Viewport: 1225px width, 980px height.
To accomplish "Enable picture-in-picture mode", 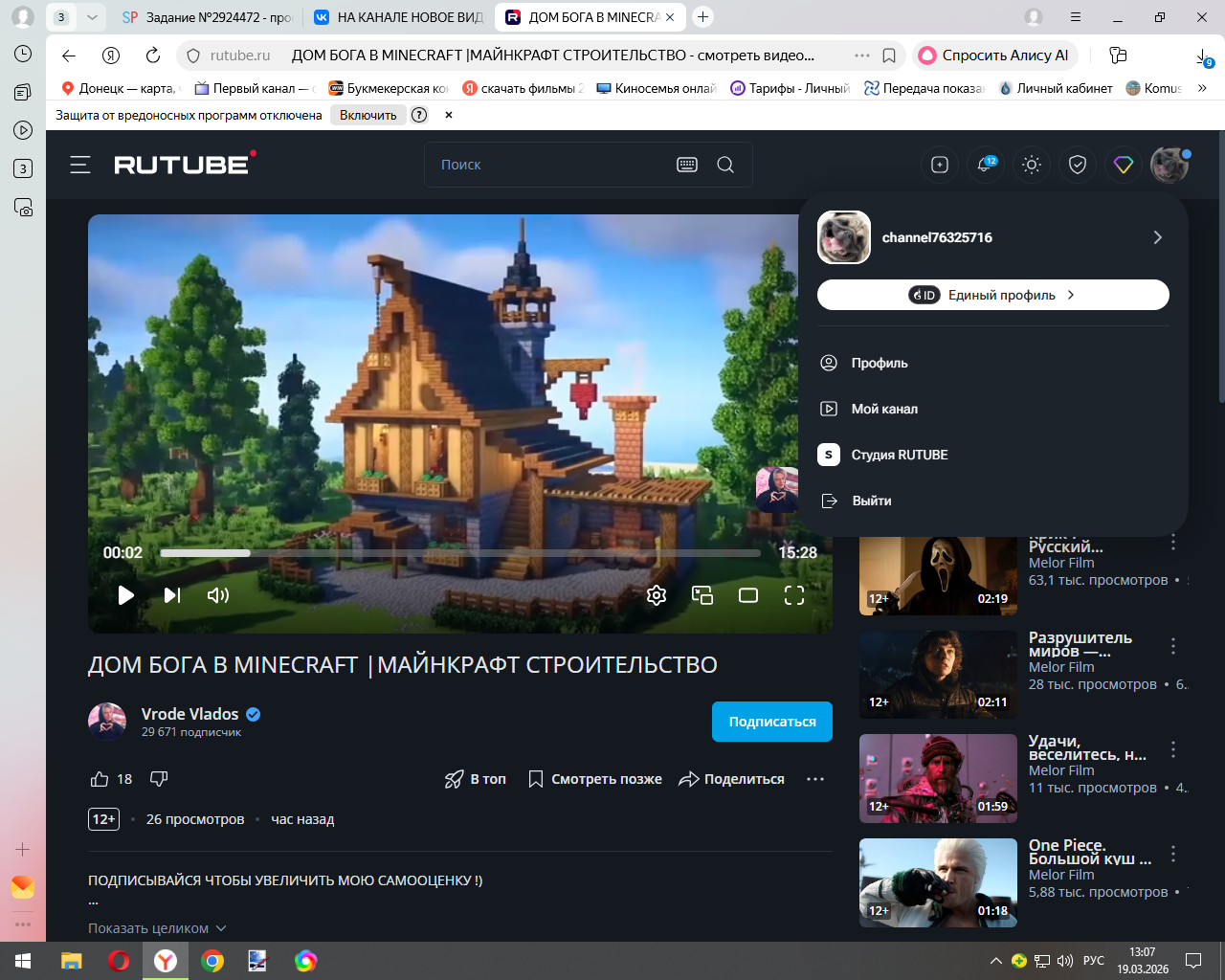I will (x=702, y=595).
